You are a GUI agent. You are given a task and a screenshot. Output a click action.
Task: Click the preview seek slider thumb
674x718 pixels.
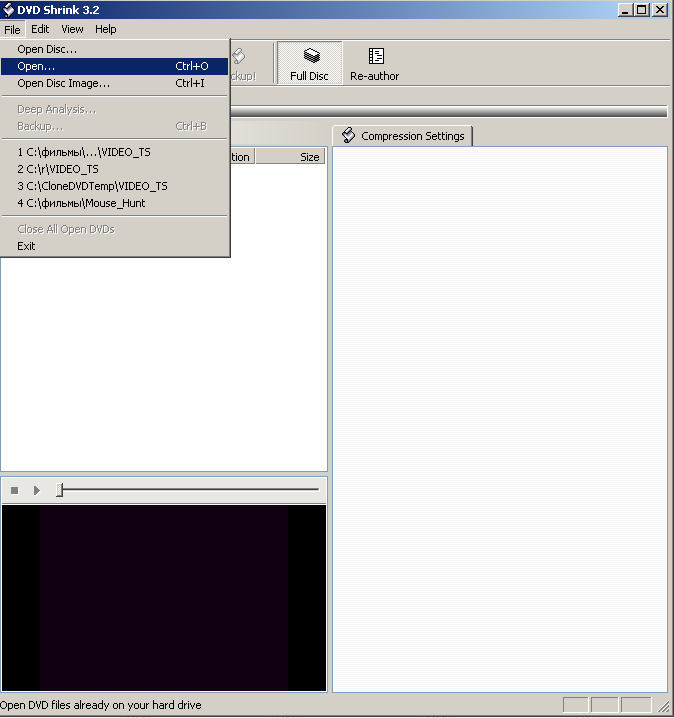point(60,490)
